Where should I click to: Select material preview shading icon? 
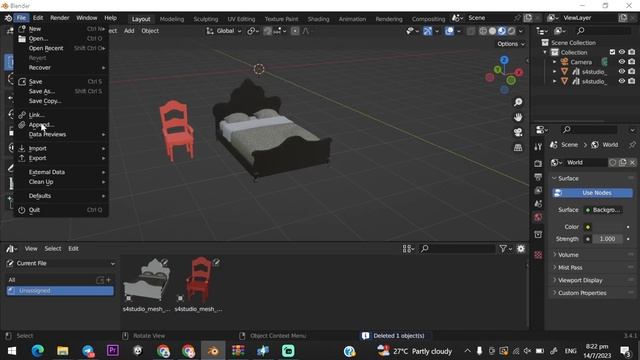click(502, 31)
